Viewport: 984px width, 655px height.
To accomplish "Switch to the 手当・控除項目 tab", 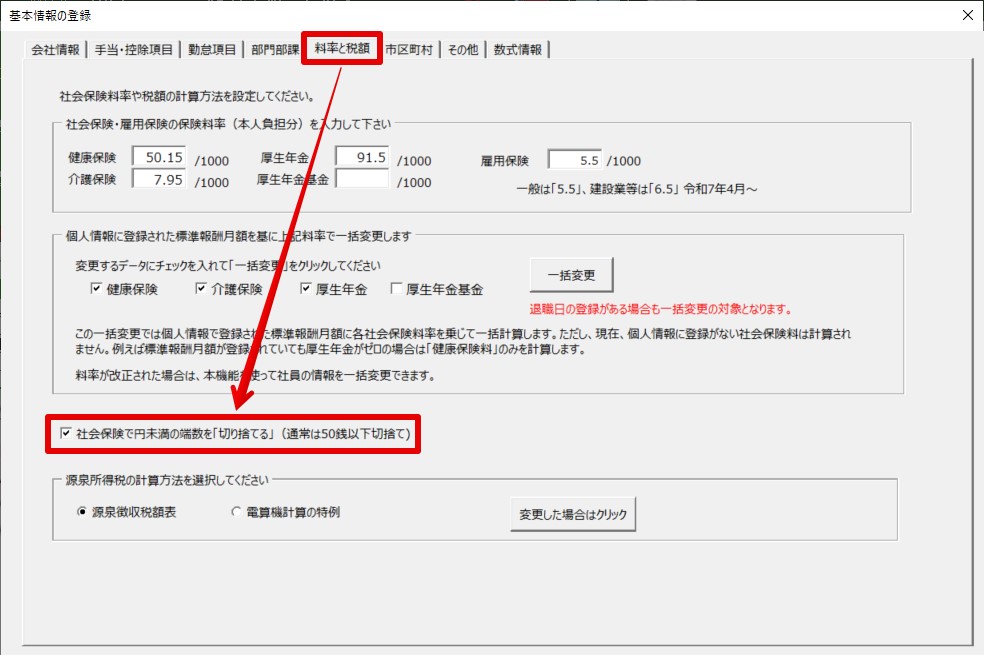I will click(133, 49).
